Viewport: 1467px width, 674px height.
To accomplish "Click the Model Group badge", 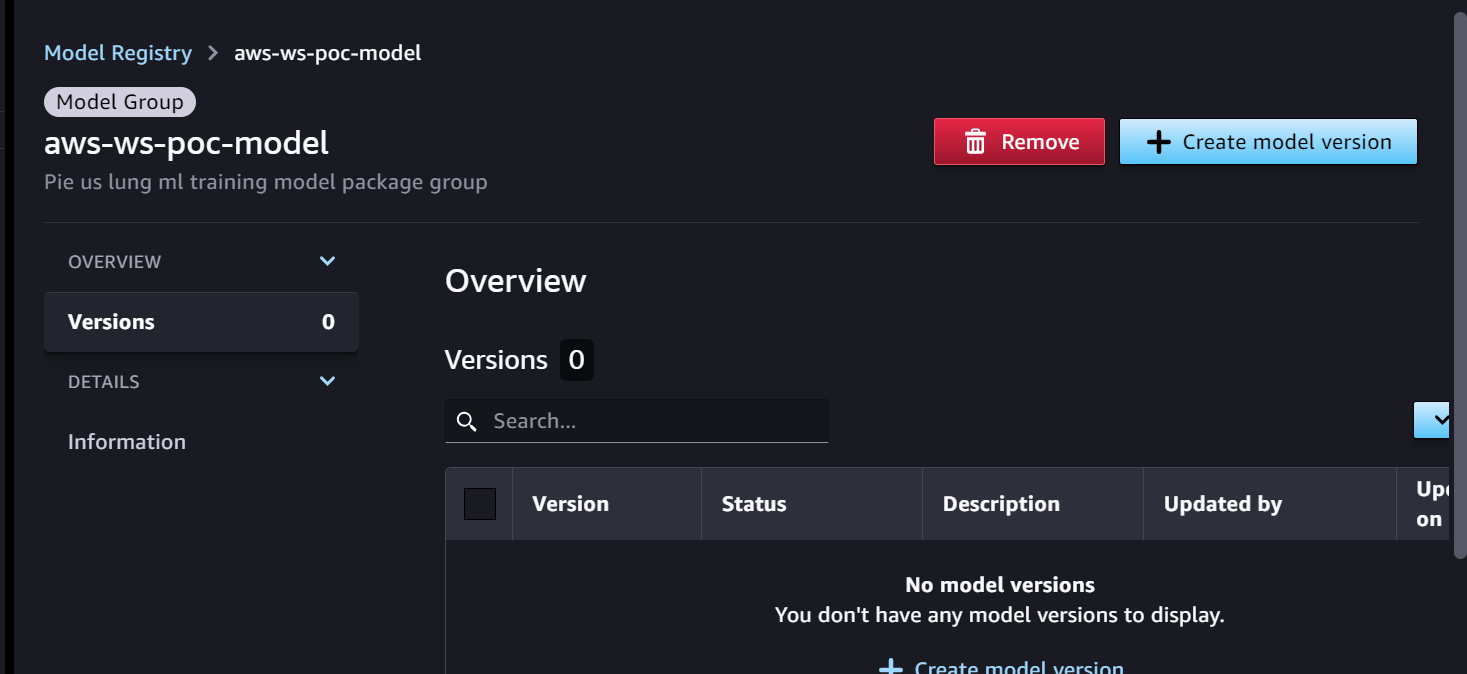I will pyautogui.click(x=119, y=101).
